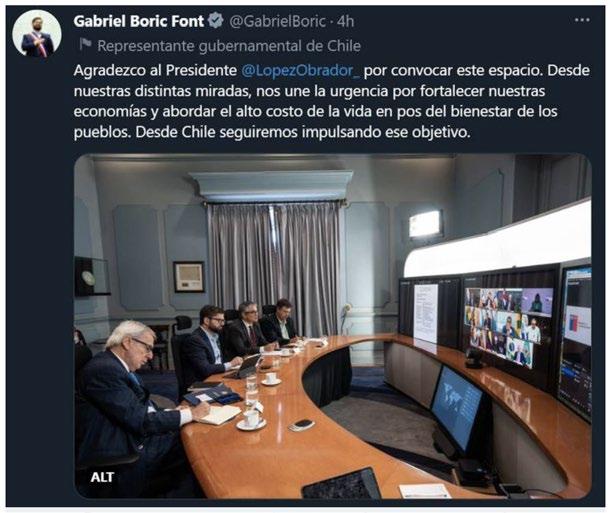Click the framed picture on the wall
Image resolution: width=612 pixels, height=513 pixels.
tap(189, 276)
